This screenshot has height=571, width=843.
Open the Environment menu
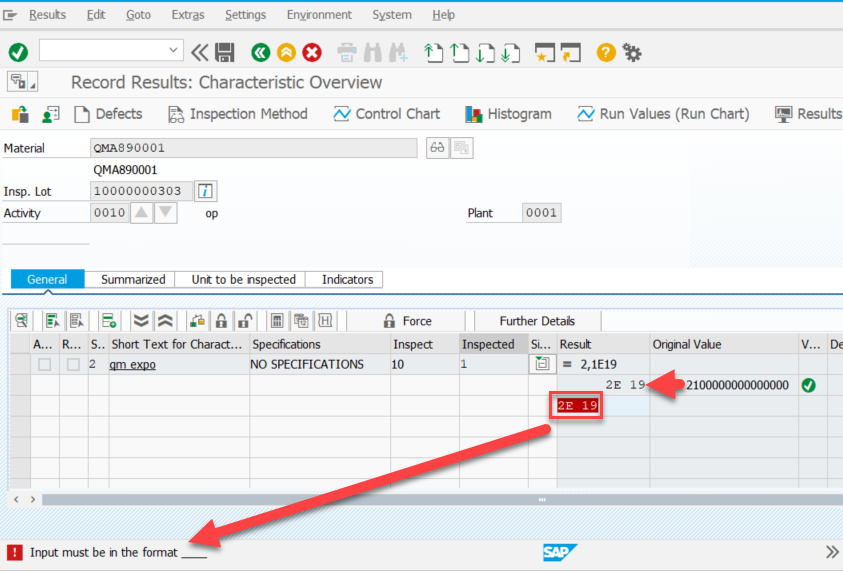319,15
